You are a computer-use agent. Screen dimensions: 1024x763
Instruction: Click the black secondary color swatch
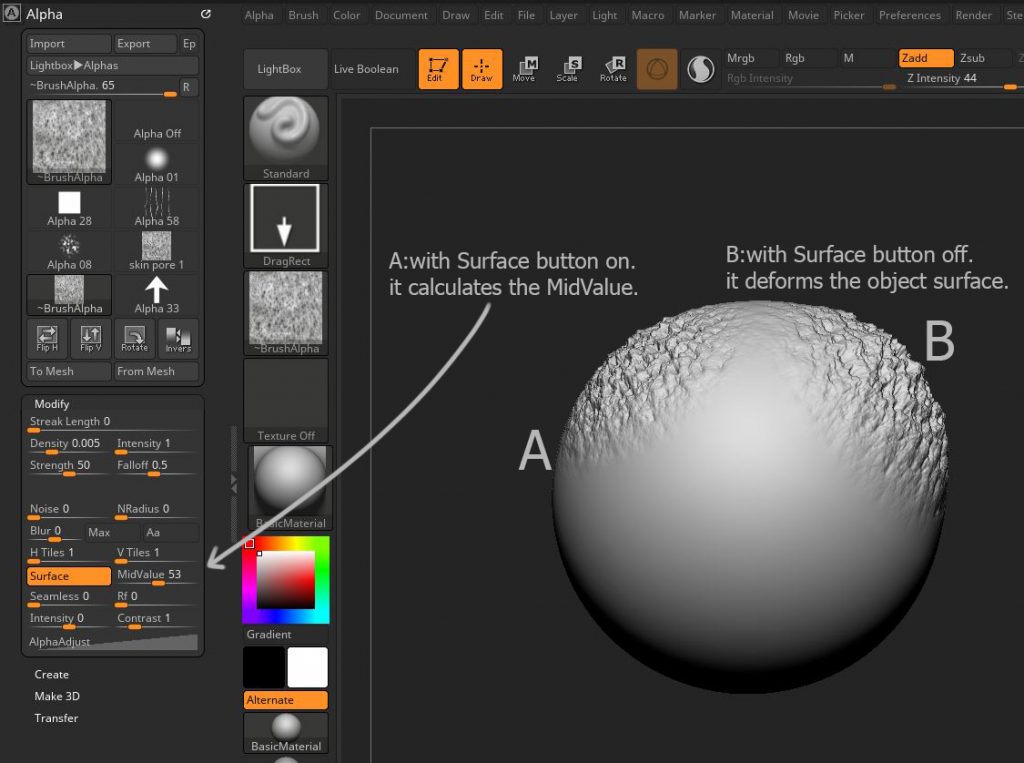264,667
